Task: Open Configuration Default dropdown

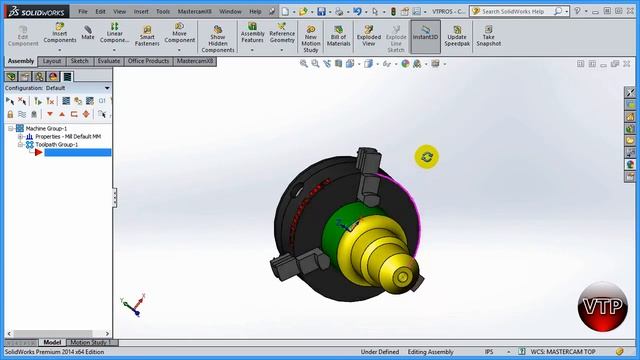Action: [x=107, y=88]
